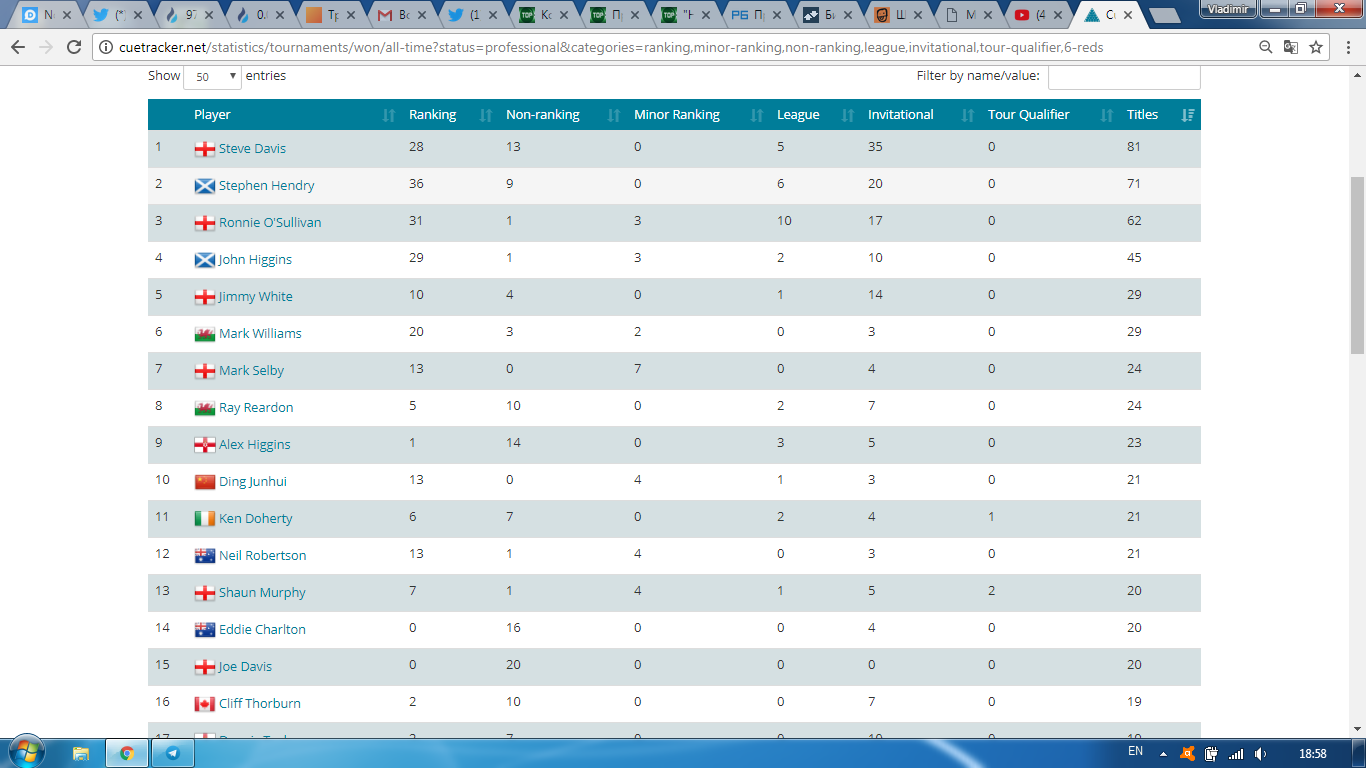Image resolution: width=1366 pixels, height=768 pixels.
Task: Open Eddie Charlton player link
Action: 262,629
